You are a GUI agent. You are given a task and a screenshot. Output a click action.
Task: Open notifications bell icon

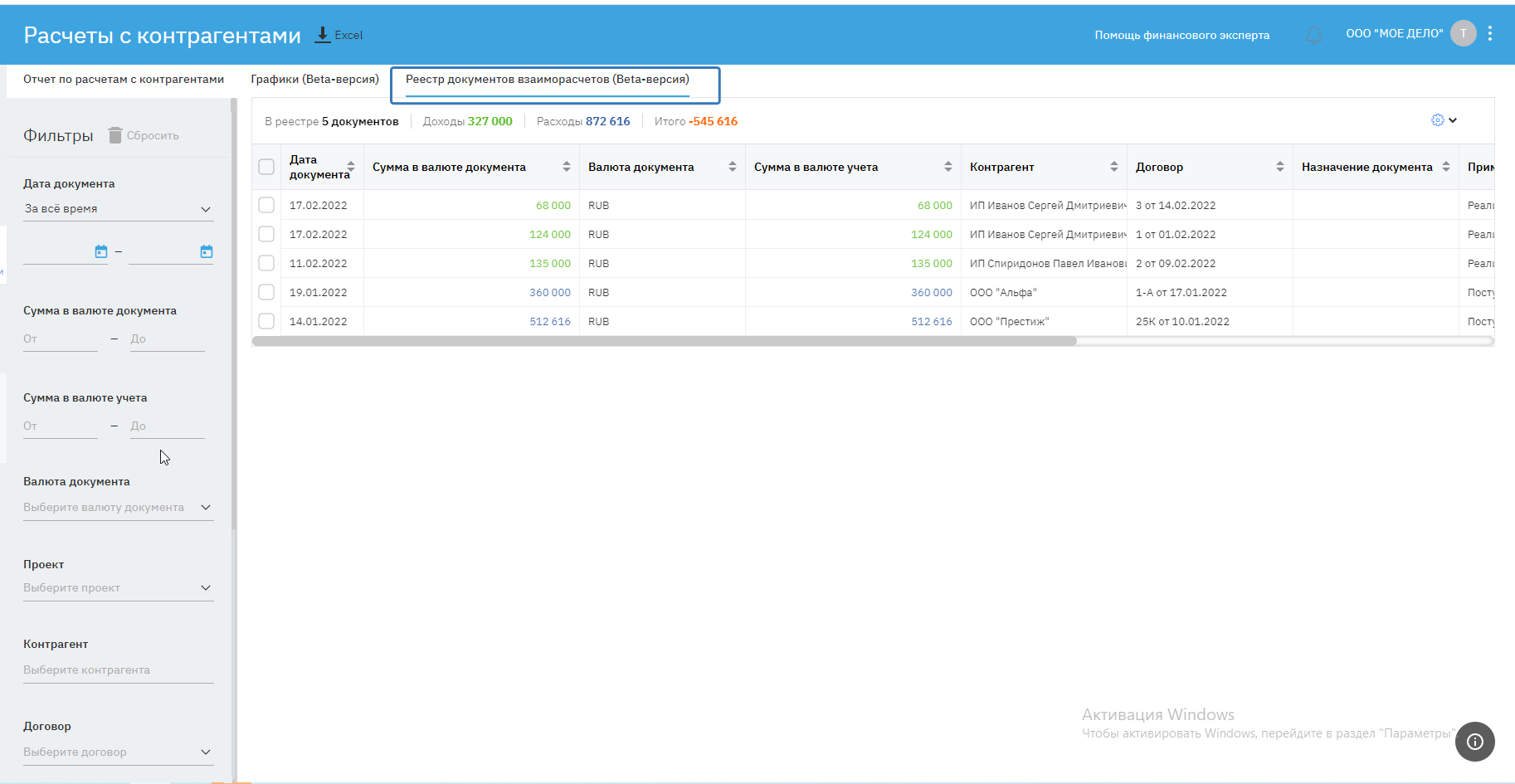(1314, 35)
